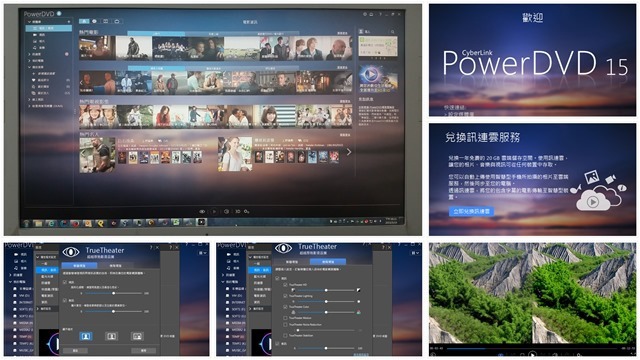Viewport: 640px width, 360px height.
Task: Collapse 媒體庫 media library tree in main sidebar
Action: tap(29, 22)
